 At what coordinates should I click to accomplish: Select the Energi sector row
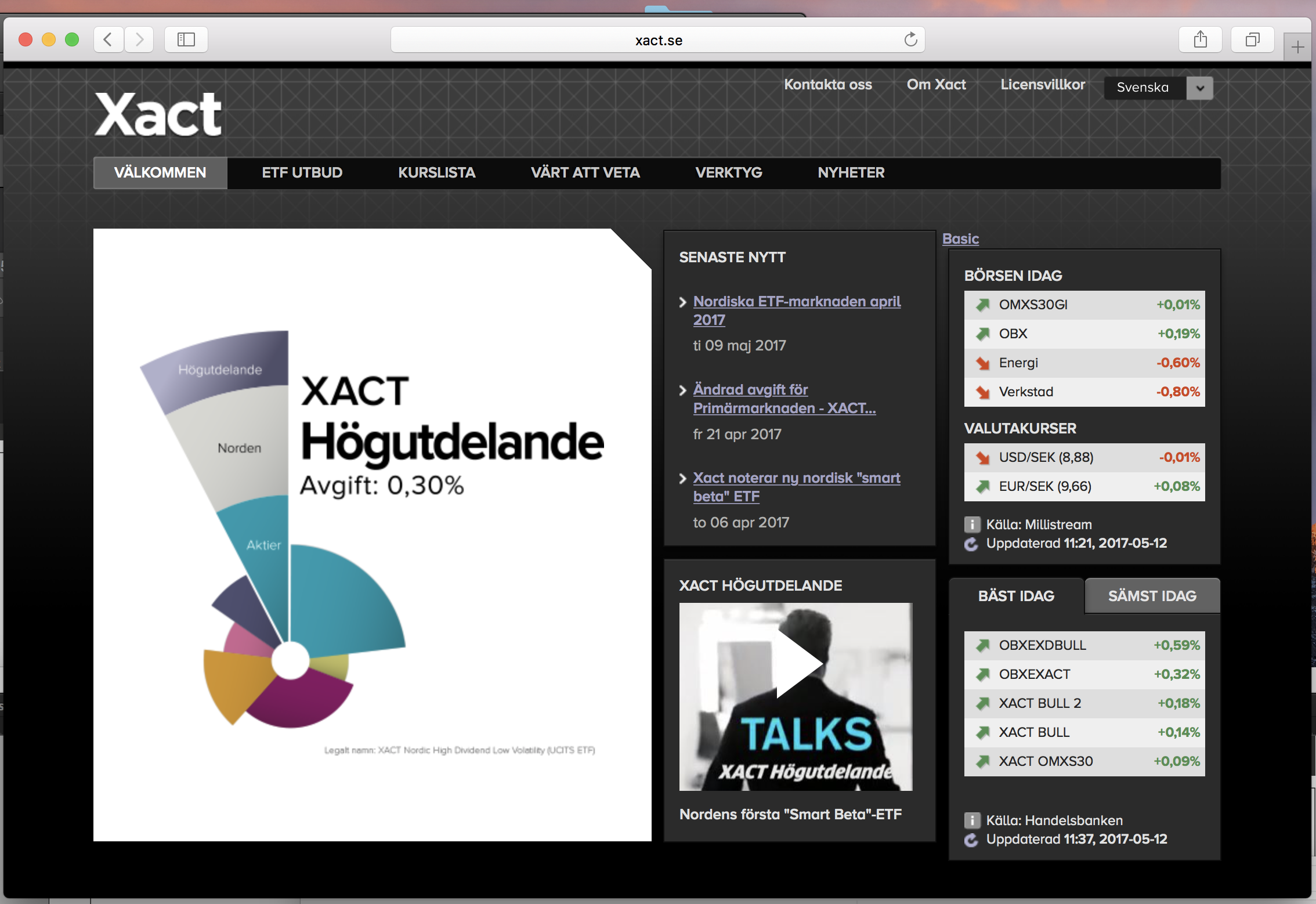[1084, 363]
